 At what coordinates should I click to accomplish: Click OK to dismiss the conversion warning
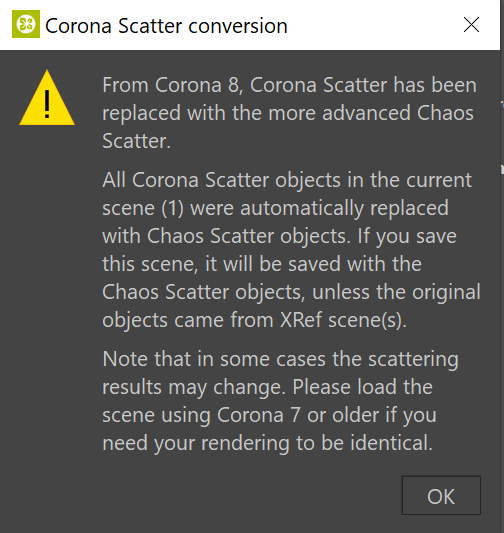click(x=441, y=495)
